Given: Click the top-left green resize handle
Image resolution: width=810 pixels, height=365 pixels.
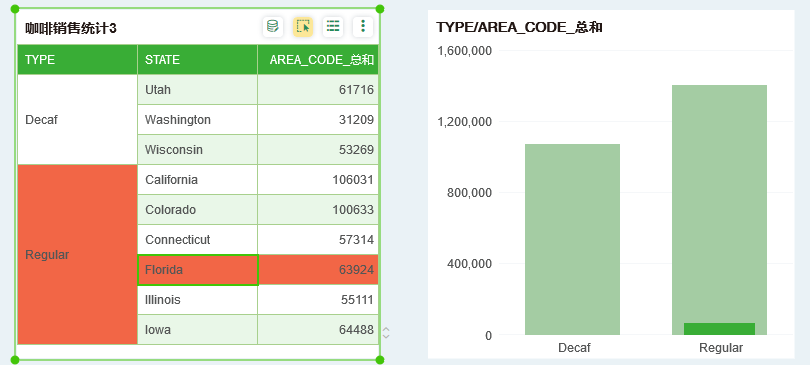Looking at the screenshot, I should point(15,9).
